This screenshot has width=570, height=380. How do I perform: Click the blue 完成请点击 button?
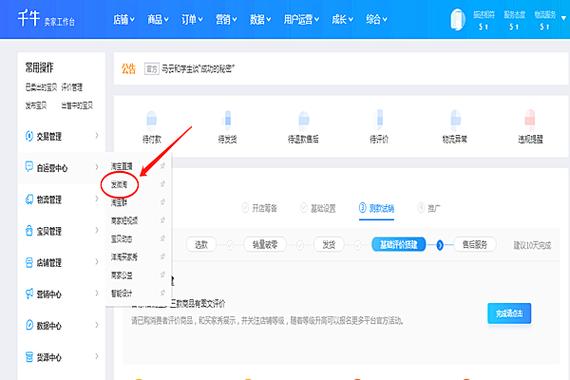[509, 313]
